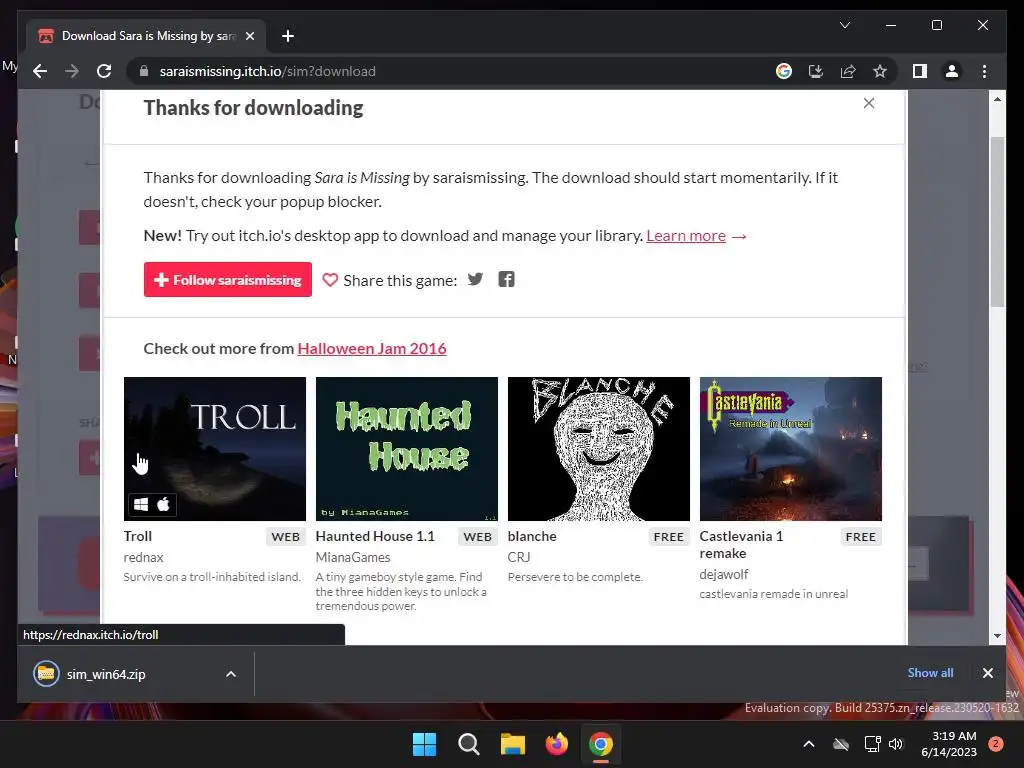
Task: Click the blanche game title
Action: point(532,536)
